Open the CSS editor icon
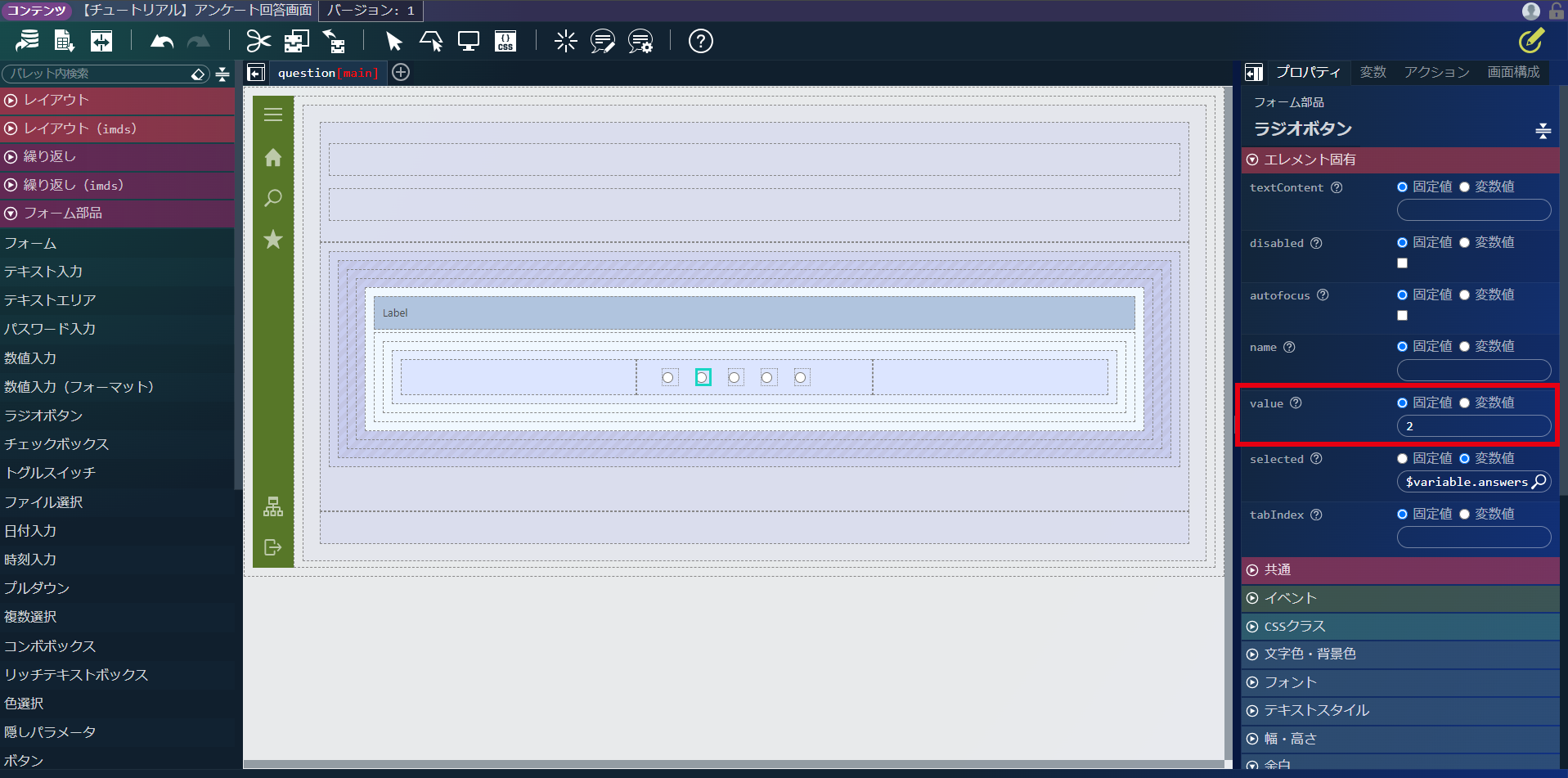1568x778 pixels. 505,41
